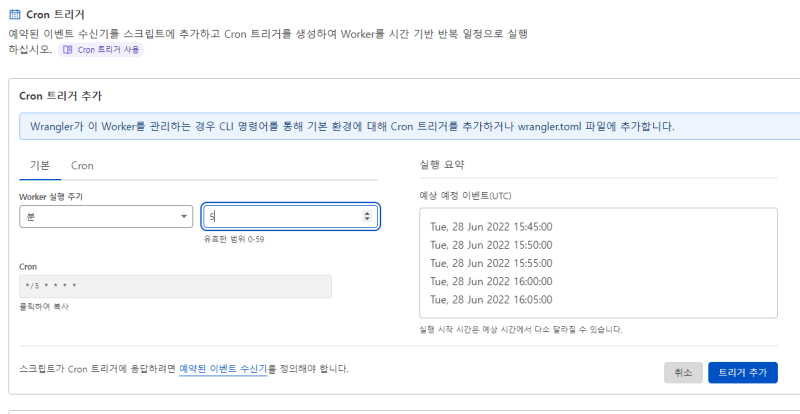Click the 트리거 추가 button
The image size is (800, 414).
pos(742,372)
